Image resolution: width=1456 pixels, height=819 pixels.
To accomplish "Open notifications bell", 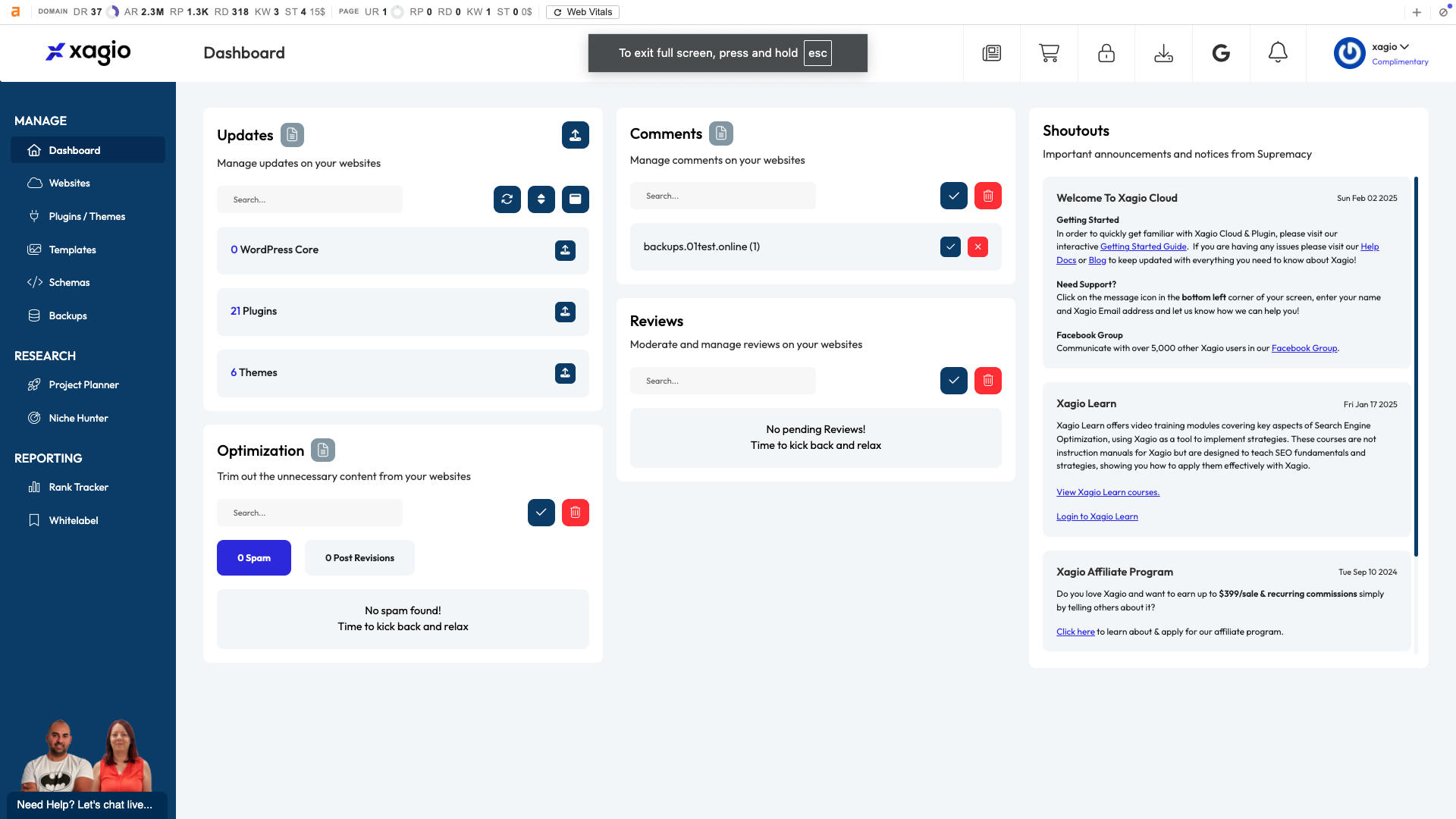I will point(1278,52).
